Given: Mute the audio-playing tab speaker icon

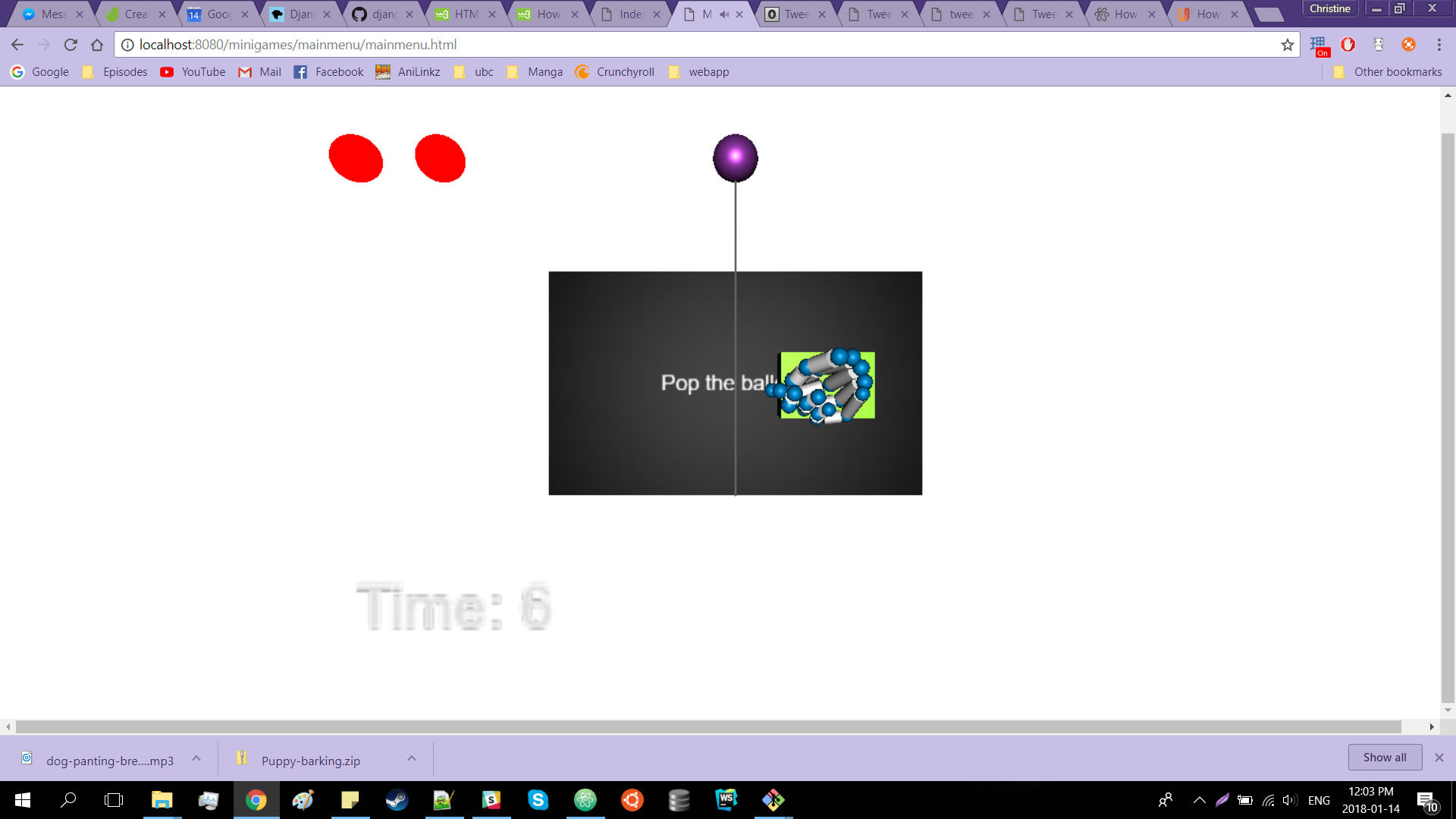Looking at the screenshot, I should [724, 14].
